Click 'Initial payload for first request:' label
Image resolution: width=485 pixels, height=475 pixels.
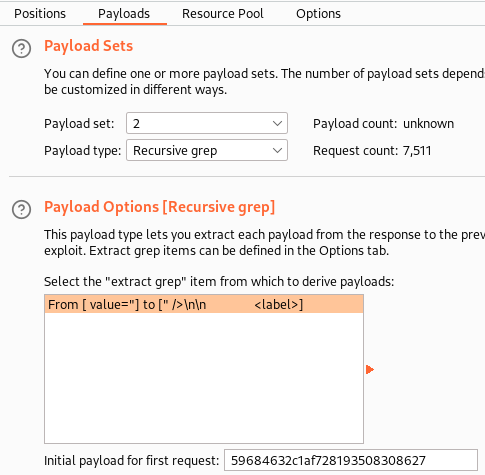[131, 461]
